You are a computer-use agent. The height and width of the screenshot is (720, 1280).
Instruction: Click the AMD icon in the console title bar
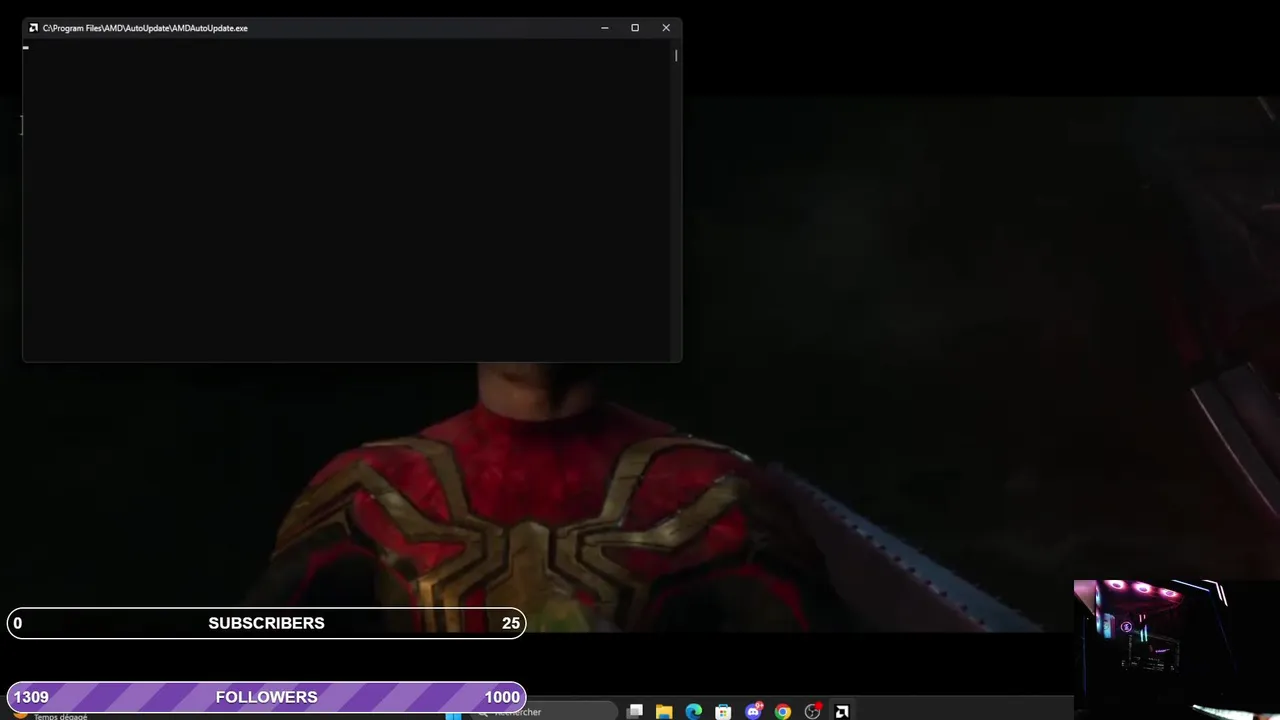(33, 28)
